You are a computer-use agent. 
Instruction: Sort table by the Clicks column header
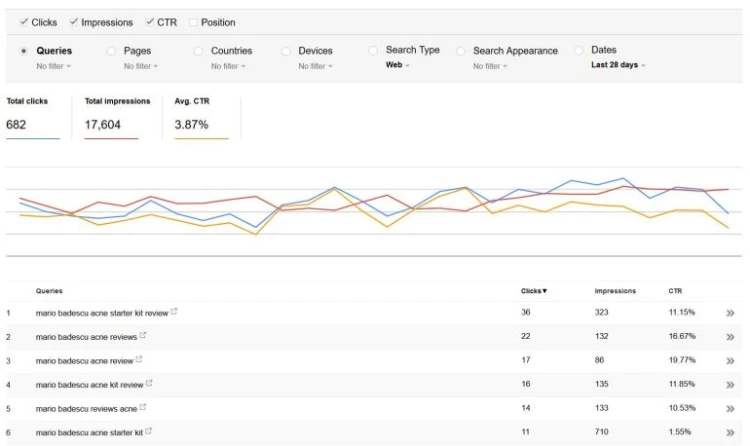[x=534, y=291]
